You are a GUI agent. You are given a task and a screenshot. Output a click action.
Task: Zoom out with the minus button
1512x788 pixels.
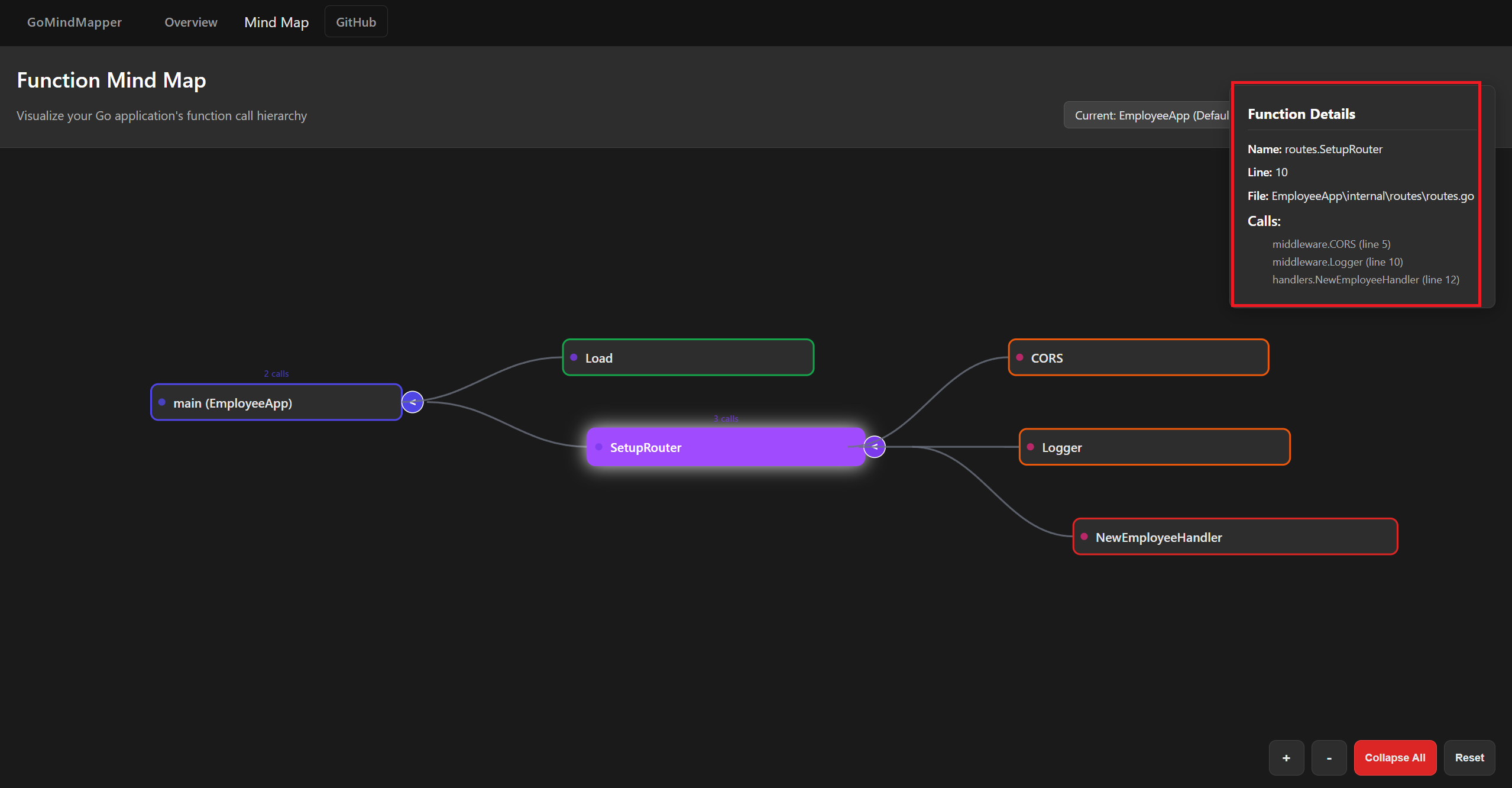(1329, 758)
